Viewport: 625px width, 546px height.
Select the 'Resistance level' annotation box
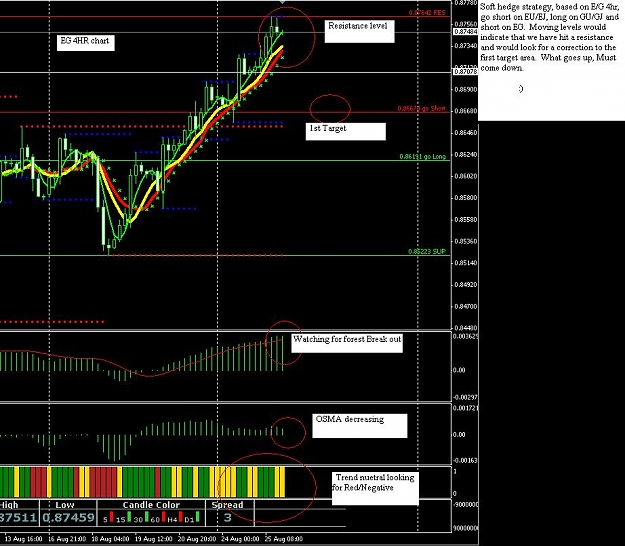click(359, 31)
